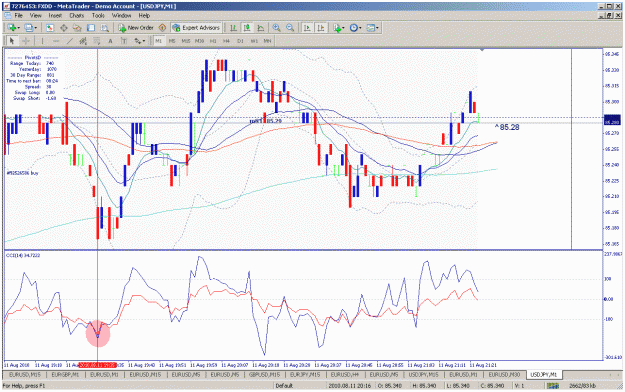625x392 pixels.
Task: Toggle the Market Watch window icon
Action: (50, 28)
